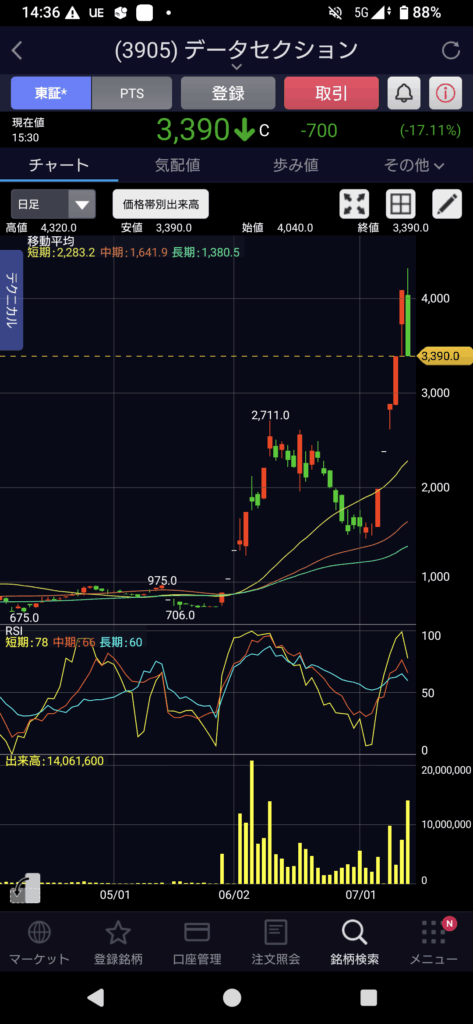Open the price alert bell

(x=404, y=93)
